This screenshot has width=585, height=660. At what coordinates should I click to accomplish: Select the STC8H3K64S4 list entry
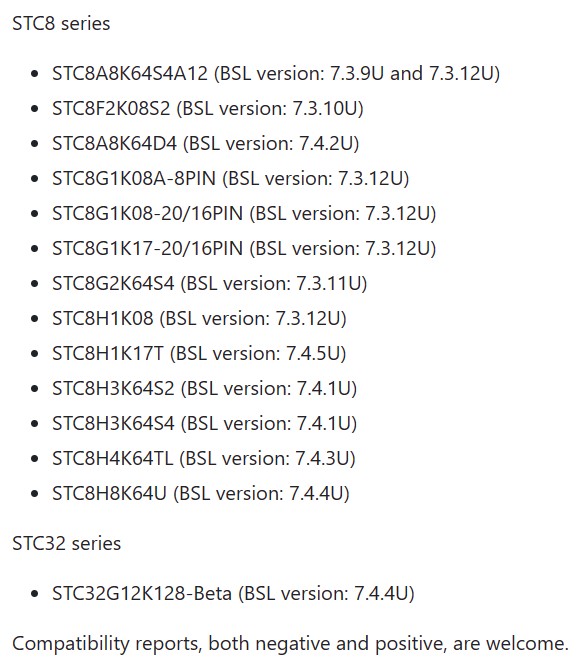[205, 423]
